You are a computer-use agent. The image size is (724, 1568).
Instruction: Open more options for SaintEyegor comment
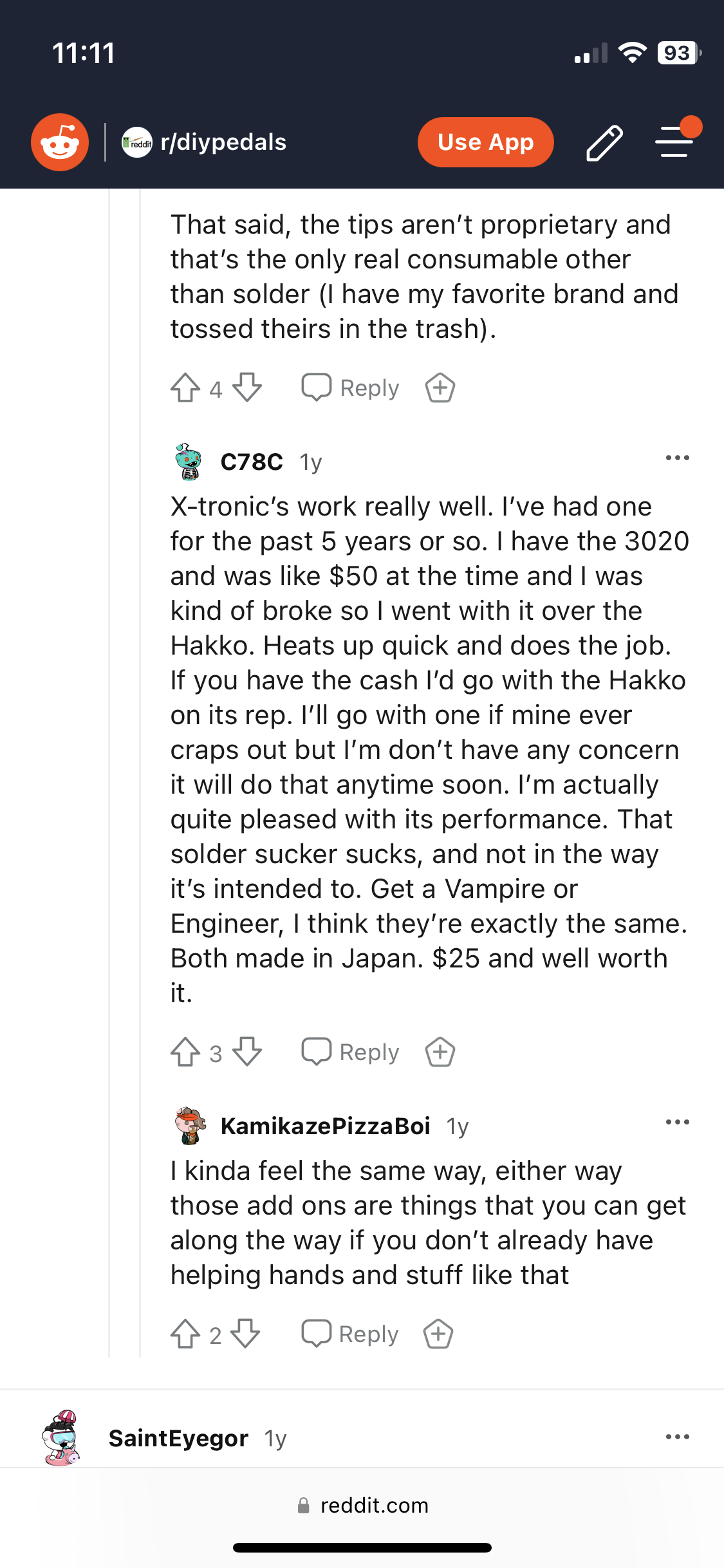(x=677, y=1437)
